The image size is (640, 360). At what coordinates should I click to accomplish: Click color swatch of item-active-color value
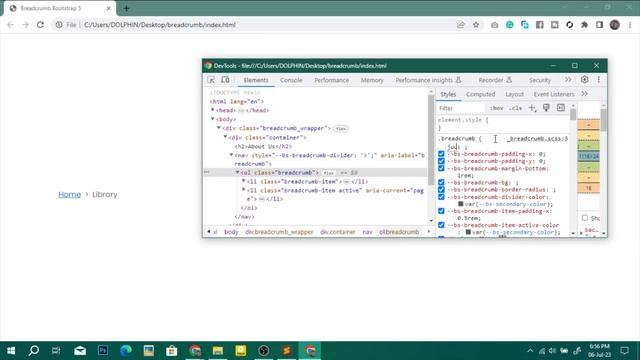(x=468, y=232)
